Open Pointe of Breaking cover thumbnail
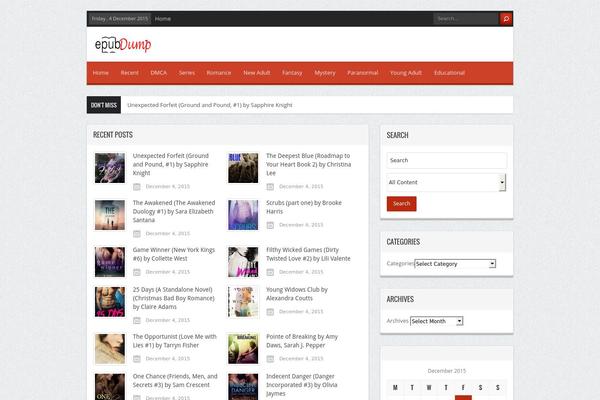The width and height of the screenshot is (600, 400). (x=243, y=349)
